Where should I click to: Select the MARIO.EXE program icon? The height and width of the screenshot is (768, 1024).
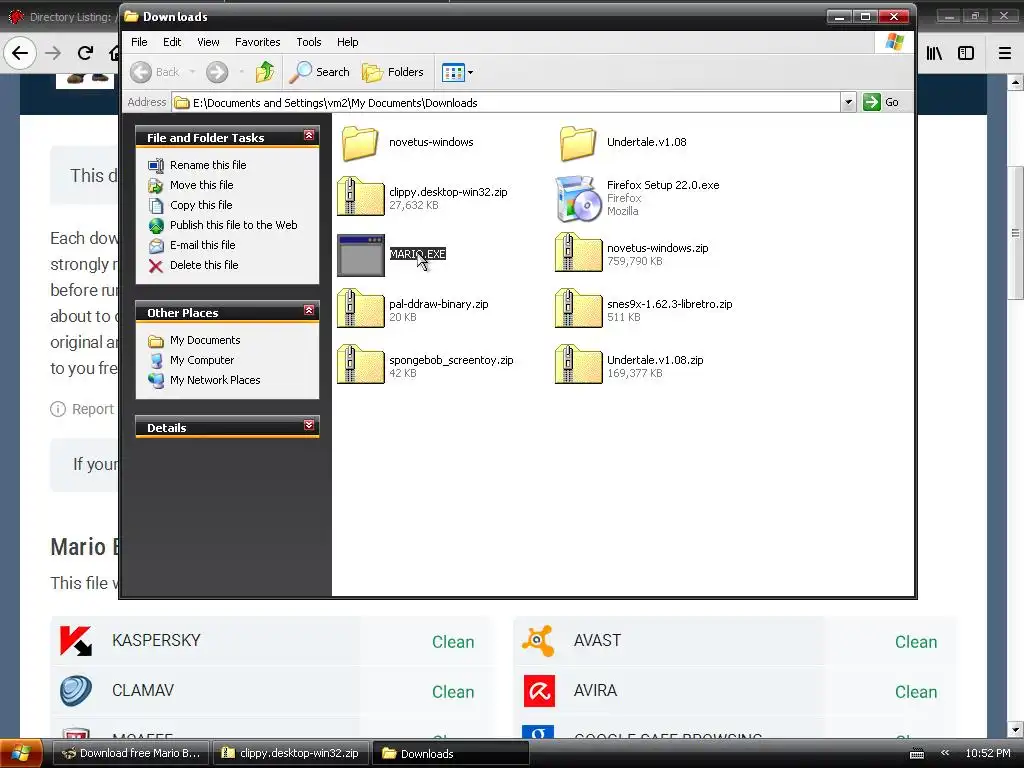pyautogui.click(x=360, y=255)
